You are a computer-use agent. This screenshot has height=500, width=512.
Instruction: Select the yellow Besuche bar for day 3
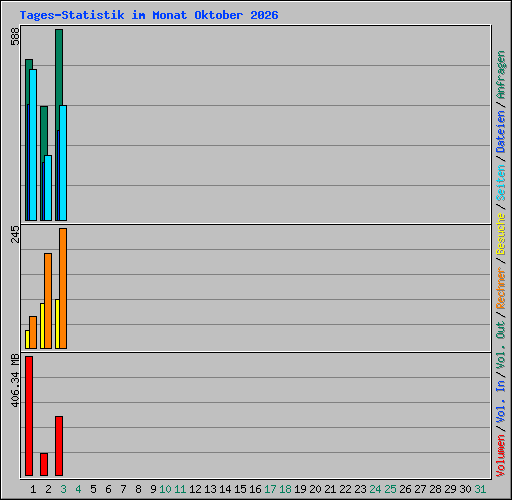coord(57,324)
